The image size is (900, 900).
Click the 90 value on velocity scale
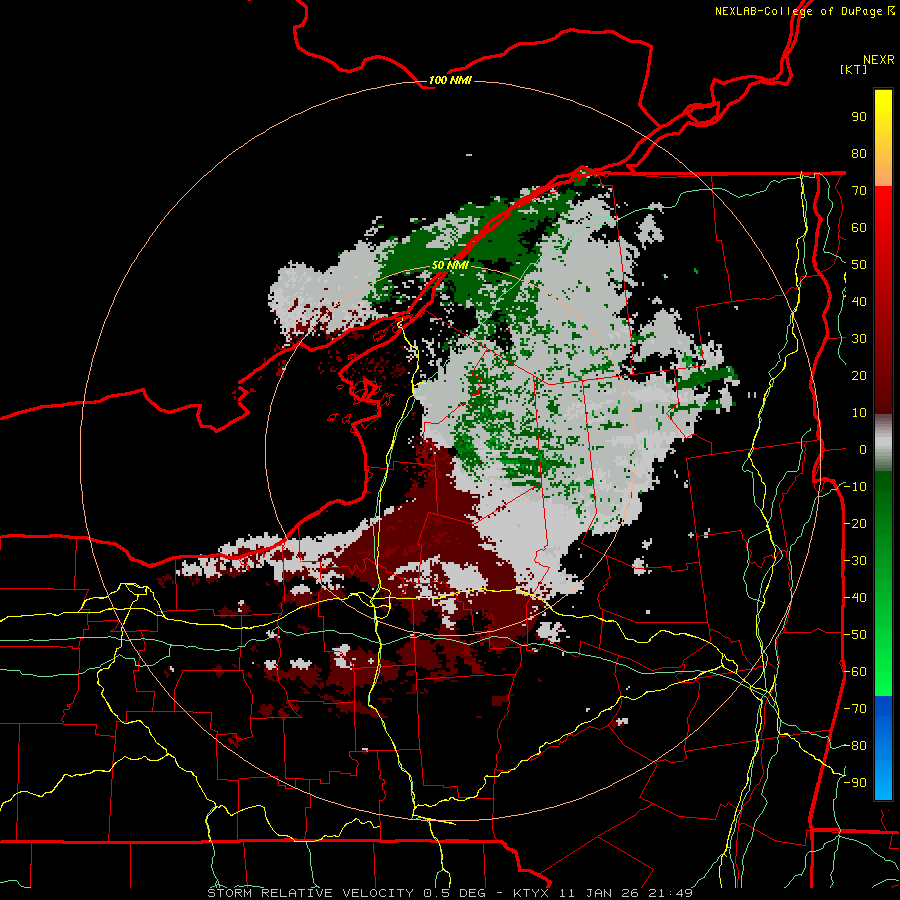pyautogui.click(x=859, y=117)
